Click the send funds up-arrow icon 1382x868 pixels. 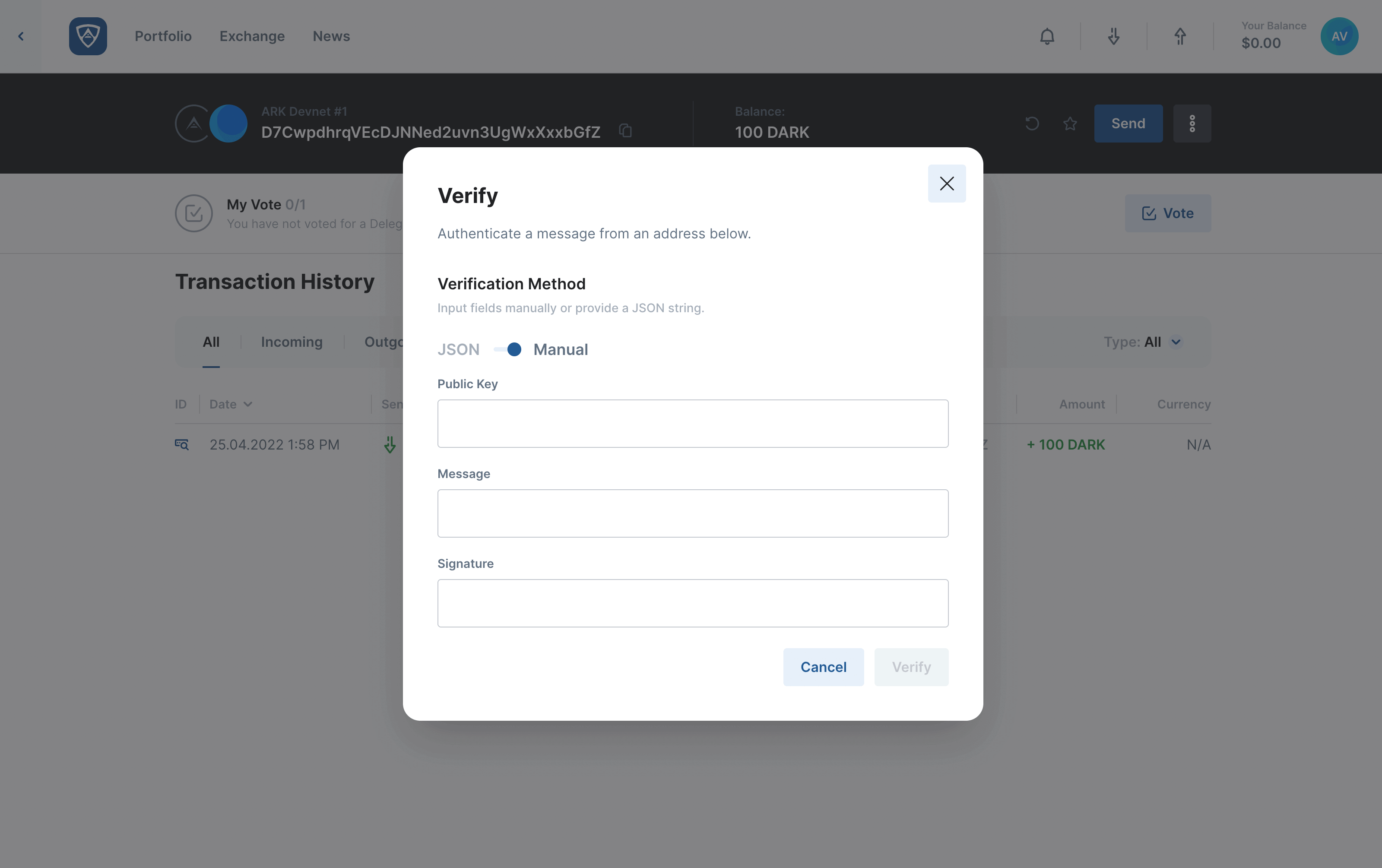coord(1180,36)
